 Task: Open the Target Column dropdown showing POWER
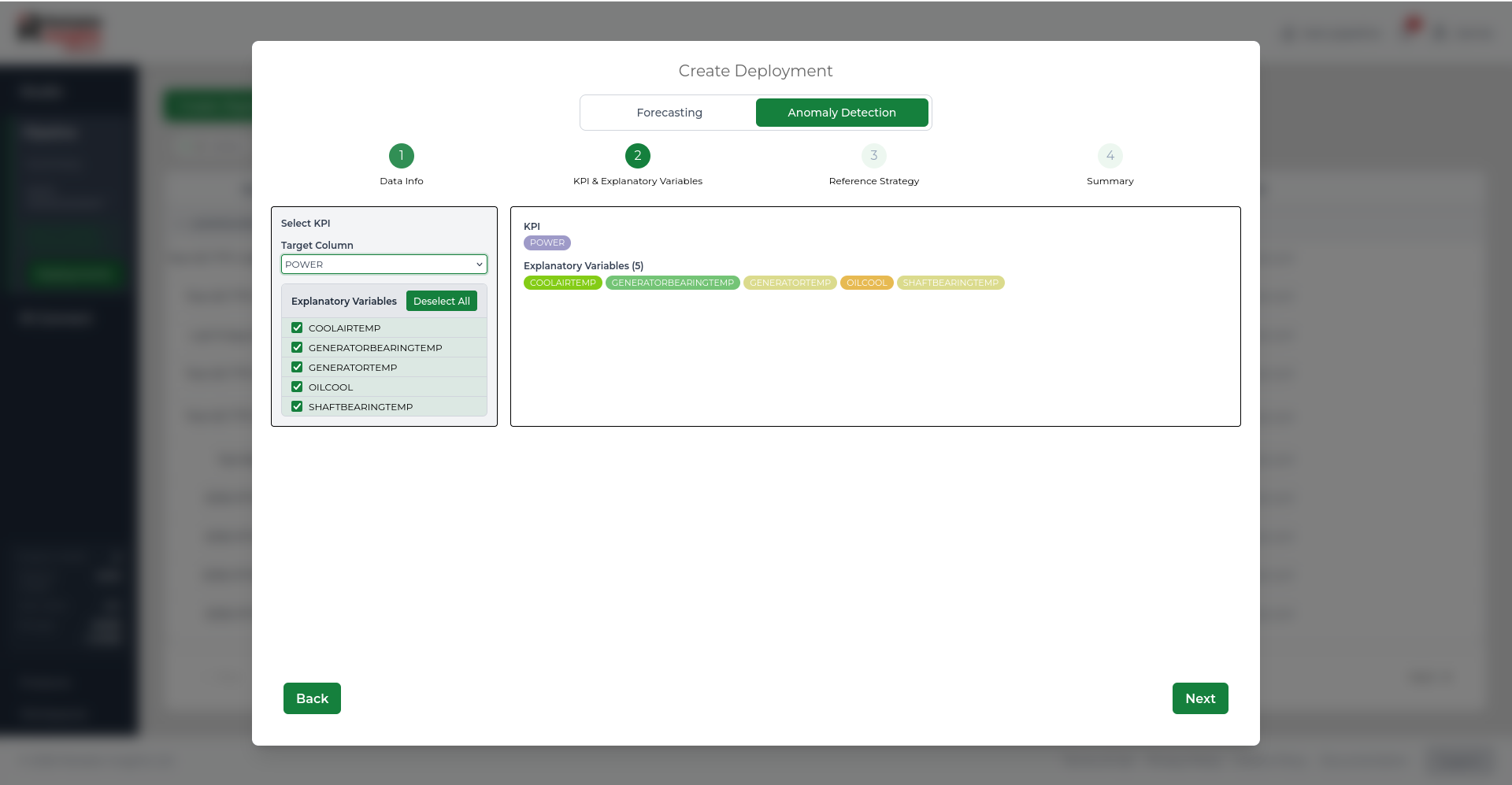pyautogui.click(x=384, y=265)
